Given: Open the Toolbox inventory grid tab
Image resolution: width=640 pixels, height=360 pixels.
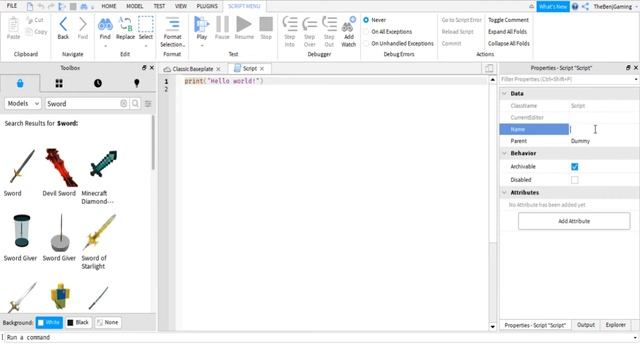Looking at the screenshot, I should click(59, 83).
